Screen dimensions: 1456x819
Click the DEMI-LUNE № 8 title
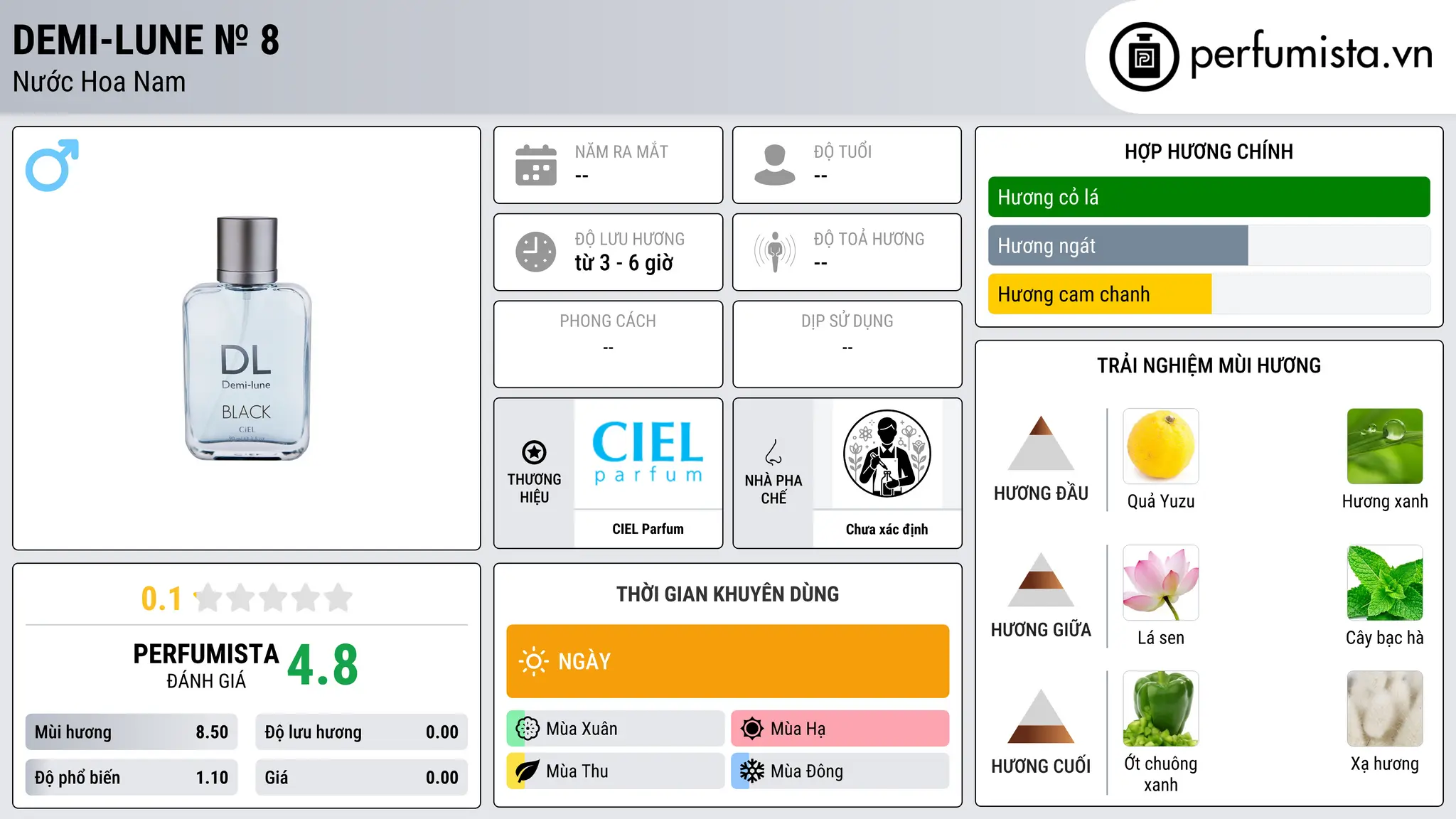(x=146, y=40)
